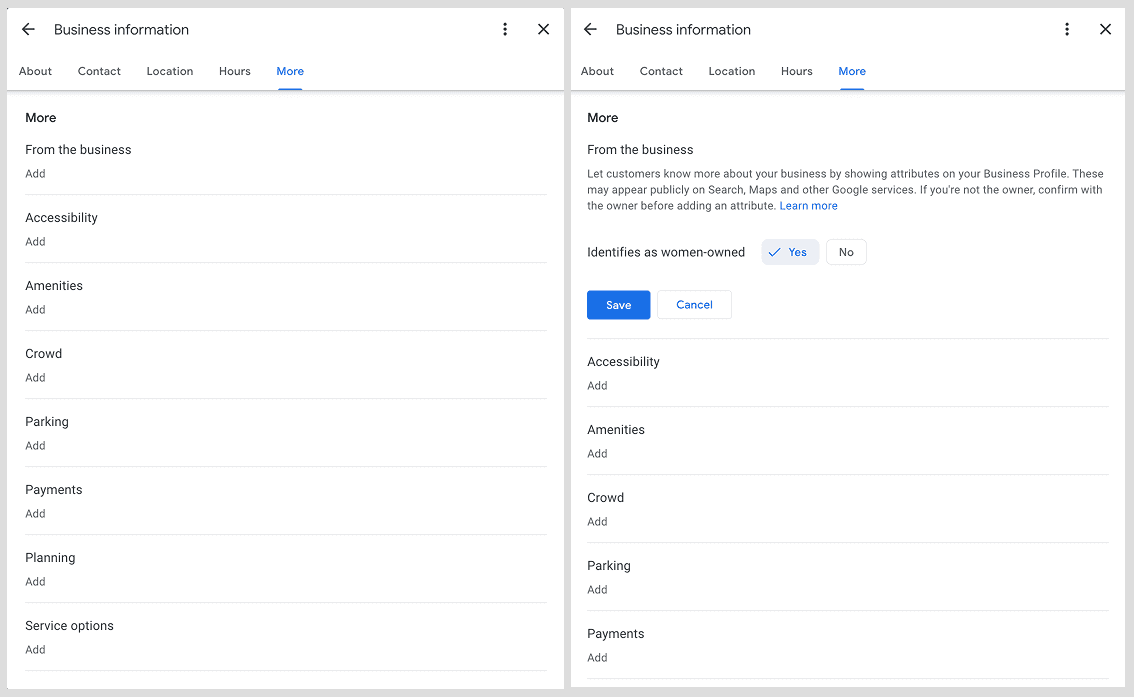Open Location tab in right panel
The width and height of the screenshot is (1134, 697).
point(731,71)
